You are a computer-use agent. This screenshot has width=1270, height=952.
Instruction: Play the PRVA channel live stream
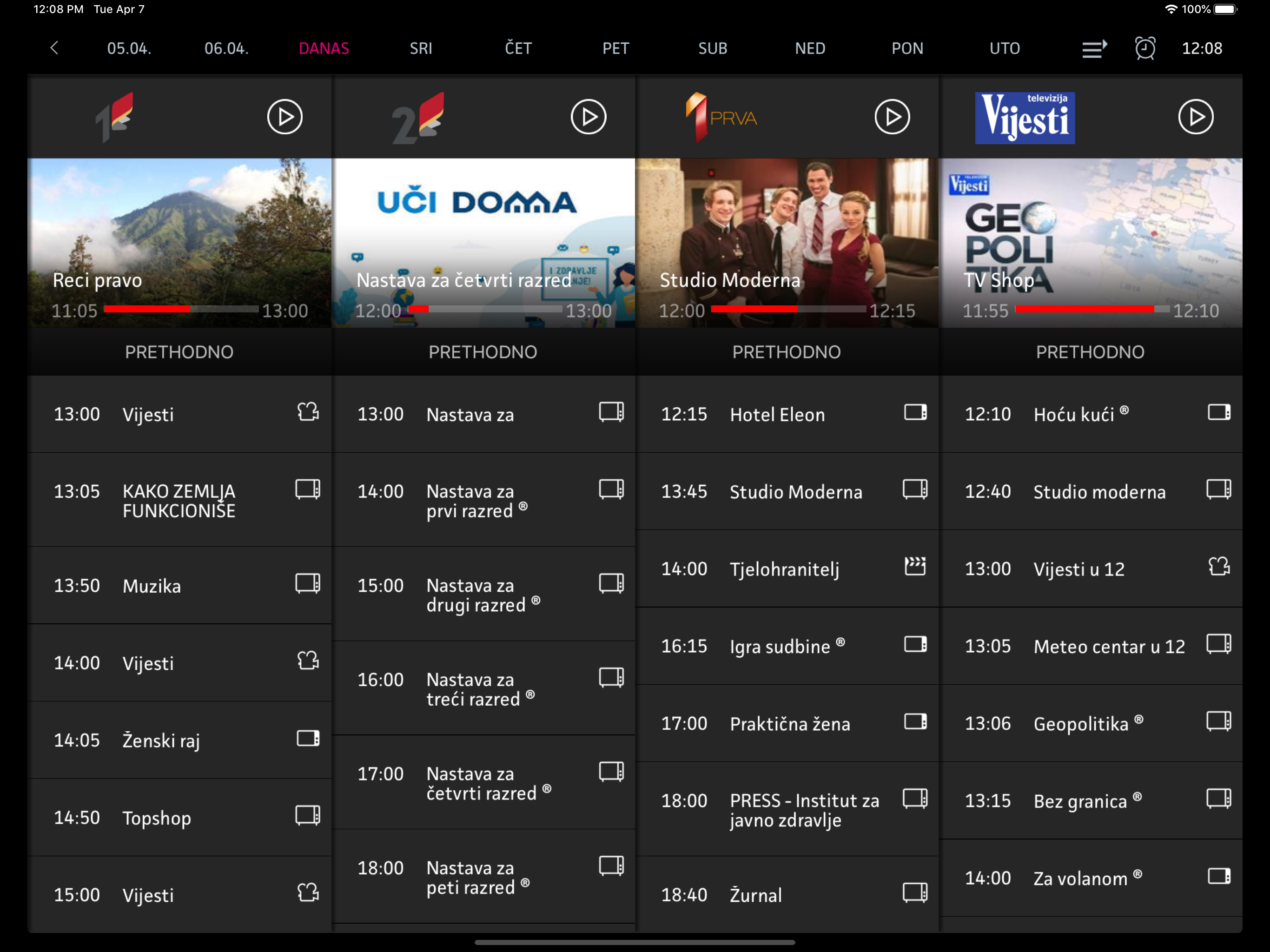pos(892,117)
